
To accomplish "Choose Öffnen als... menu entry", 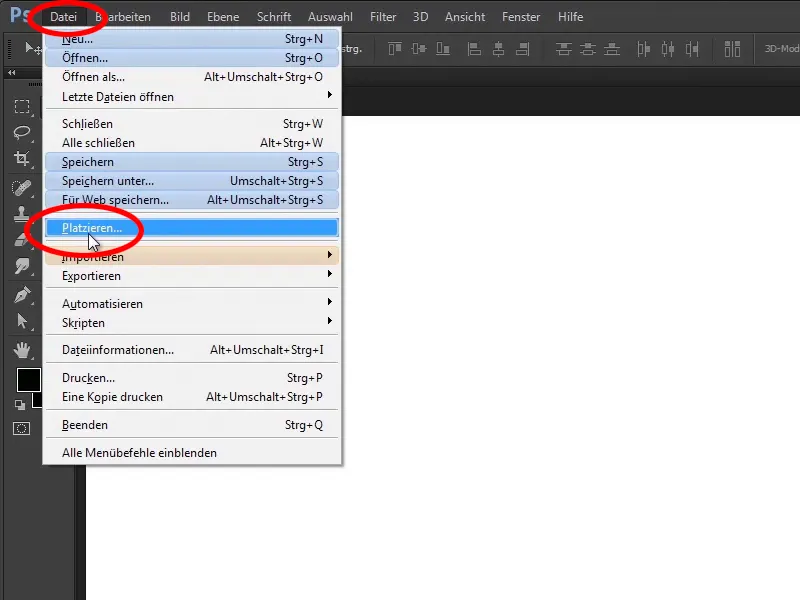I will (192, 77).
